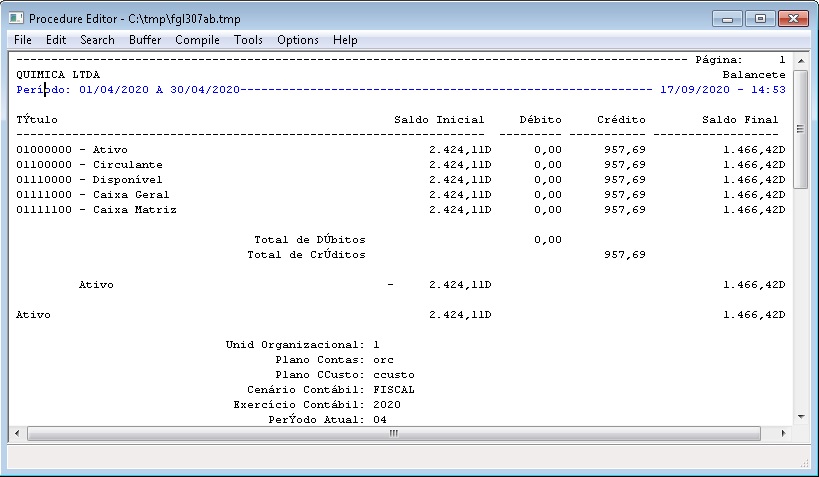This screenshot has width=819, height=477.
Task: Click the '01100000 - Circulante' row
Action: click(x=401, y=165)
